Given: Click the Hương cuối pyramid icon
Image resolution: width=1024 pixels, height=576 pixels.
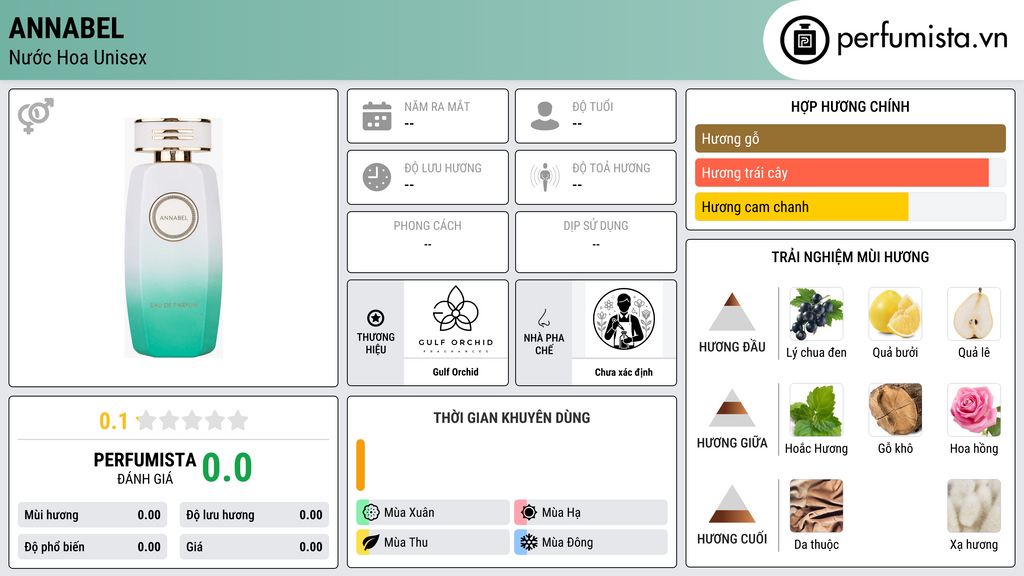Looking at the screenshot, I should (x=732, y=504).
